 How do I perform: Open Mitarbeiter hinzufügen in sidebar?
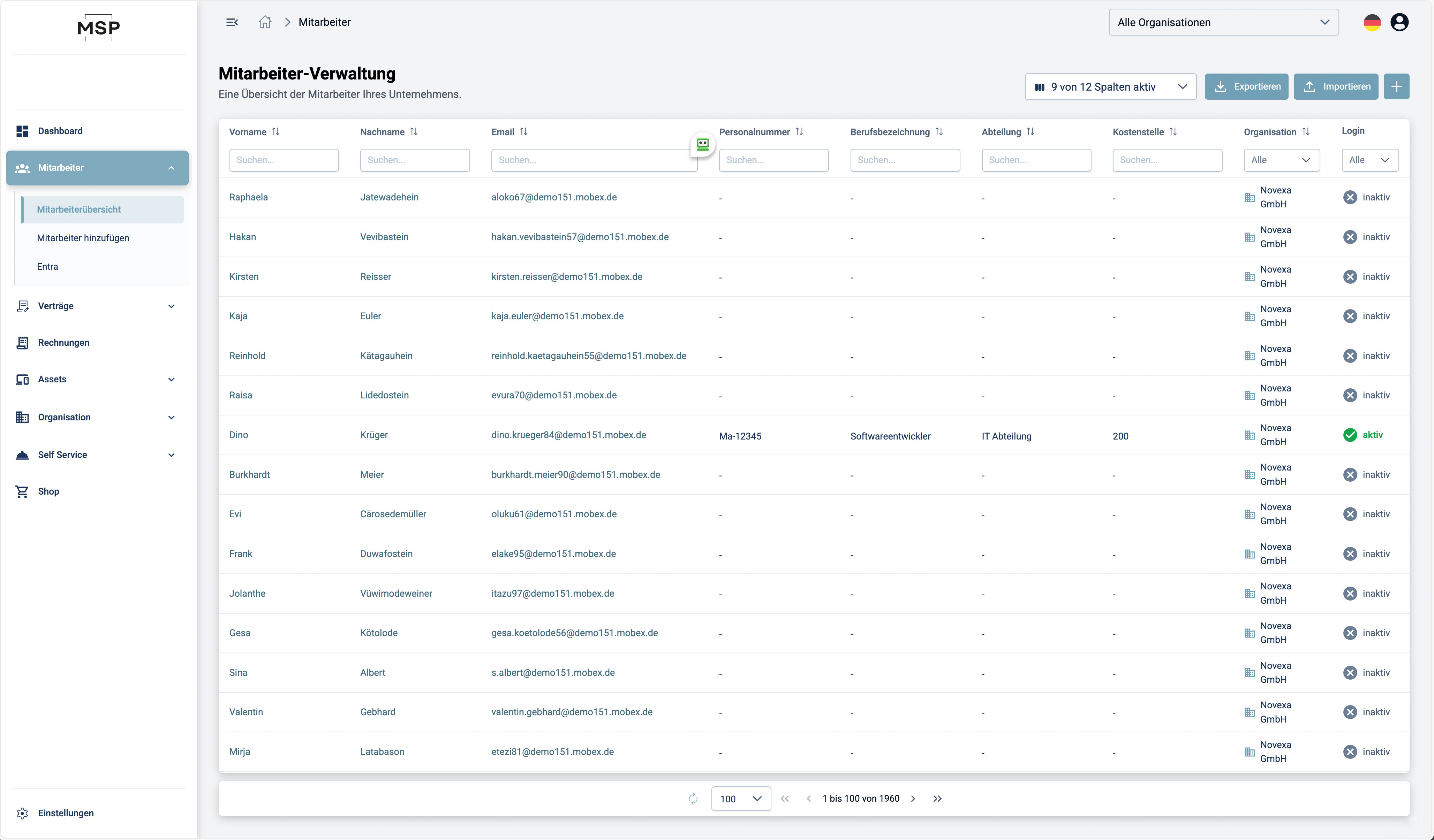coord(83,238)
